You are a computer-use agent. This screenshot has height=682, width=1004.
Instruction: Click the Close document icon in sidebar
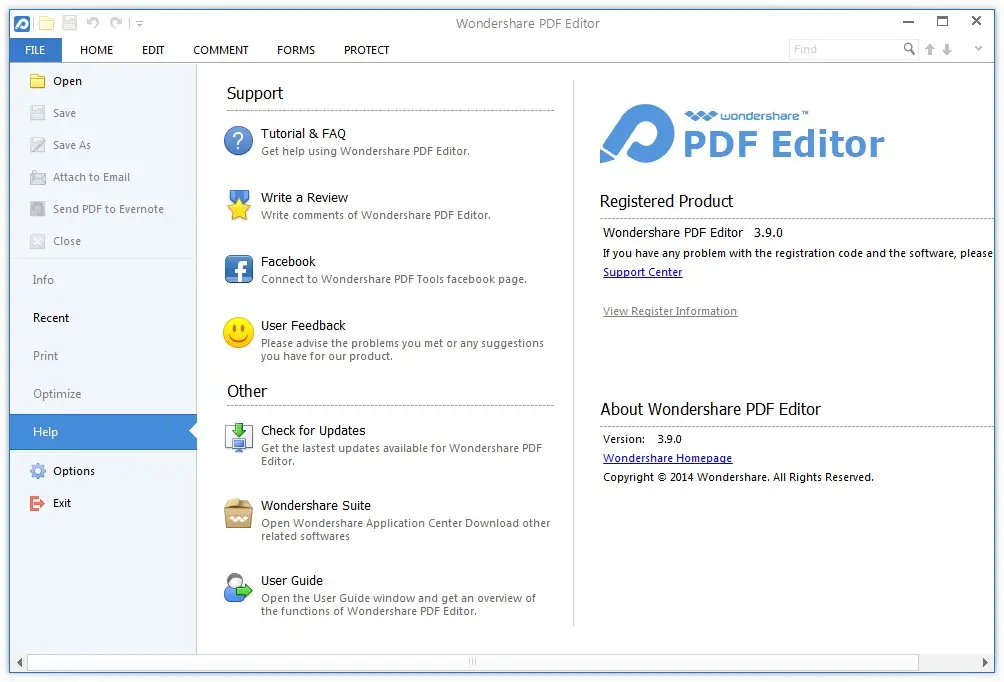pos(38,241)
